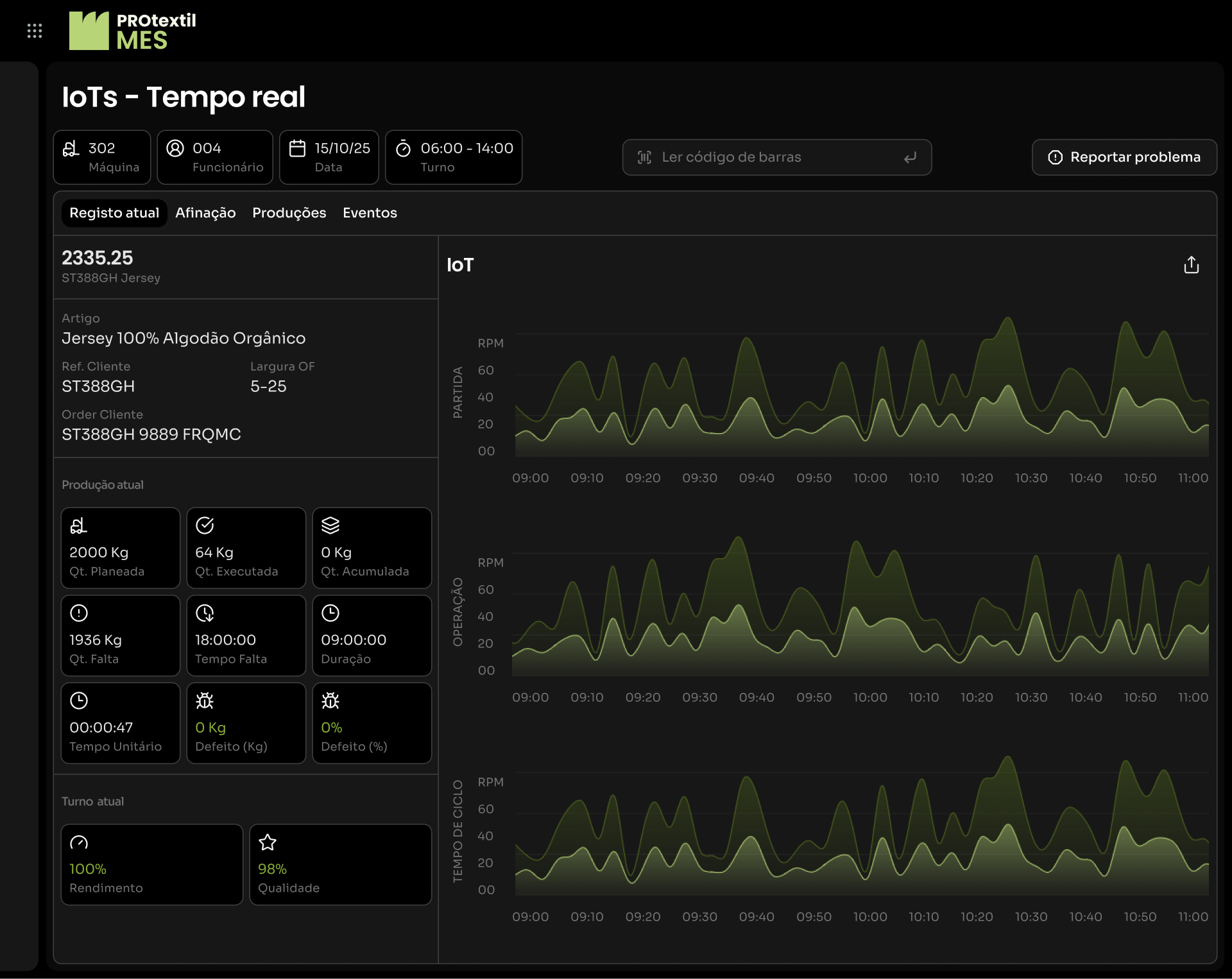
Task: Open the Eventos tab
Action: 370,213
